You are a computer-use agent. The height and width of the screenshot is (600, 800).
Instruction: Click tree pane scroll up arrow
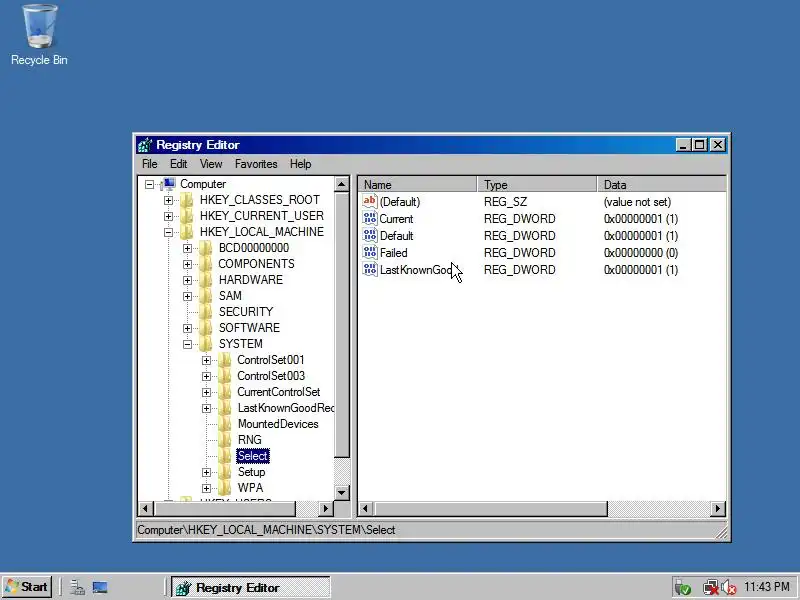pyautogui.click(x=342, y=184)
